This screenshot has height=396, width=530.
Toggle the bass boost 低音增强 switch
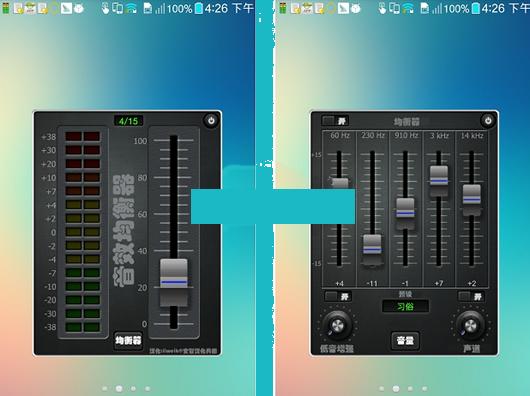tap(338, 296)
